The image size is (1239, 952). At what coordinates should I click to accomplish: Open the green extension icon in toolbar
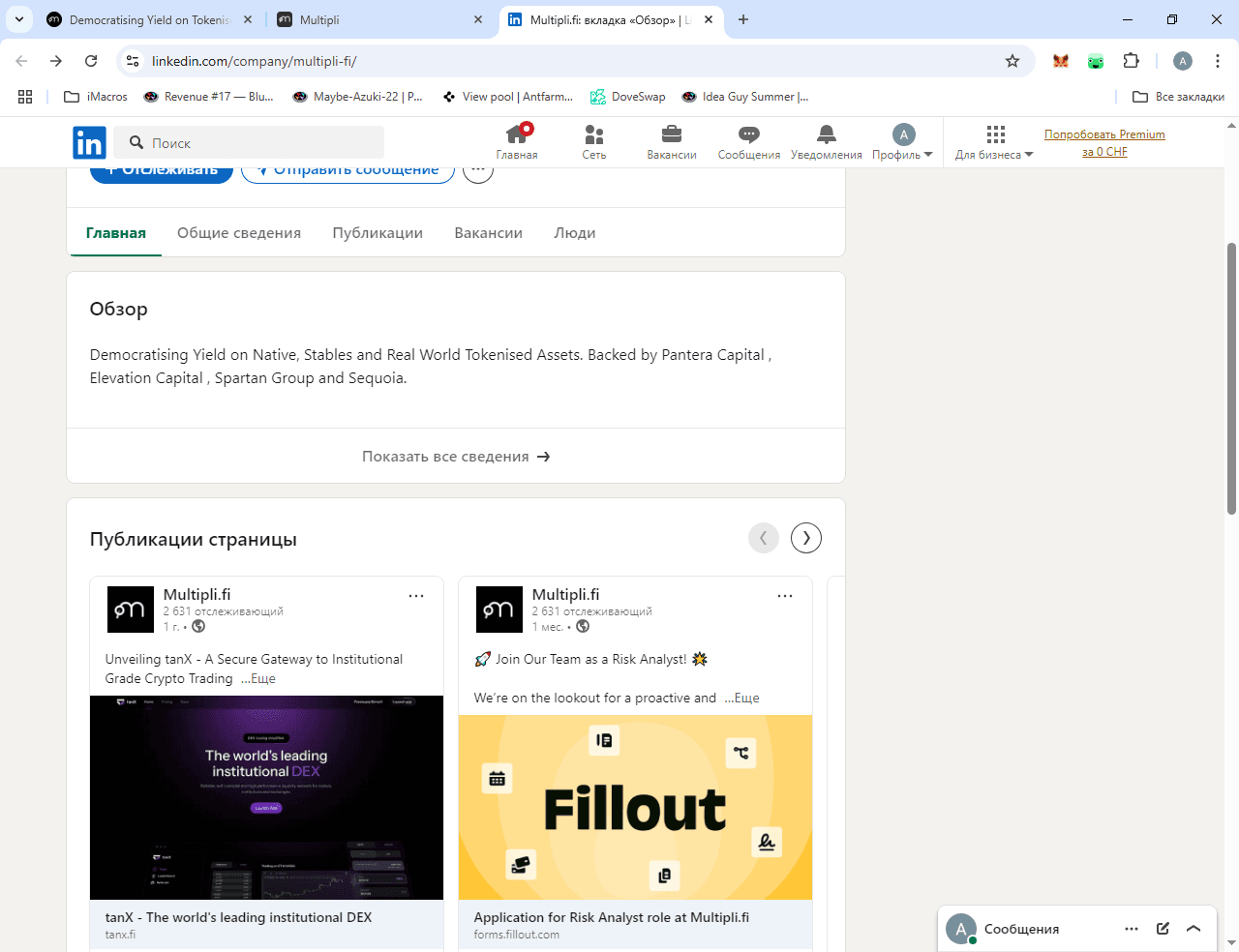(1096, 61)
